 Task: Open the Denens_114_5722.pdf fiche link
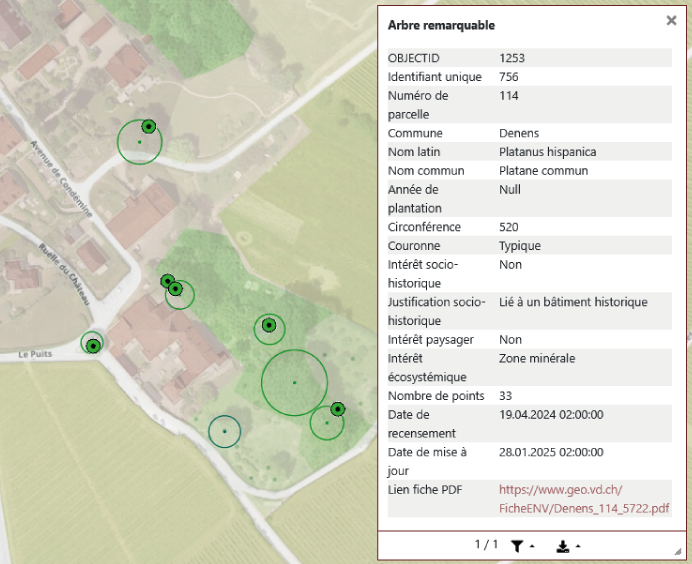[584, 499]
